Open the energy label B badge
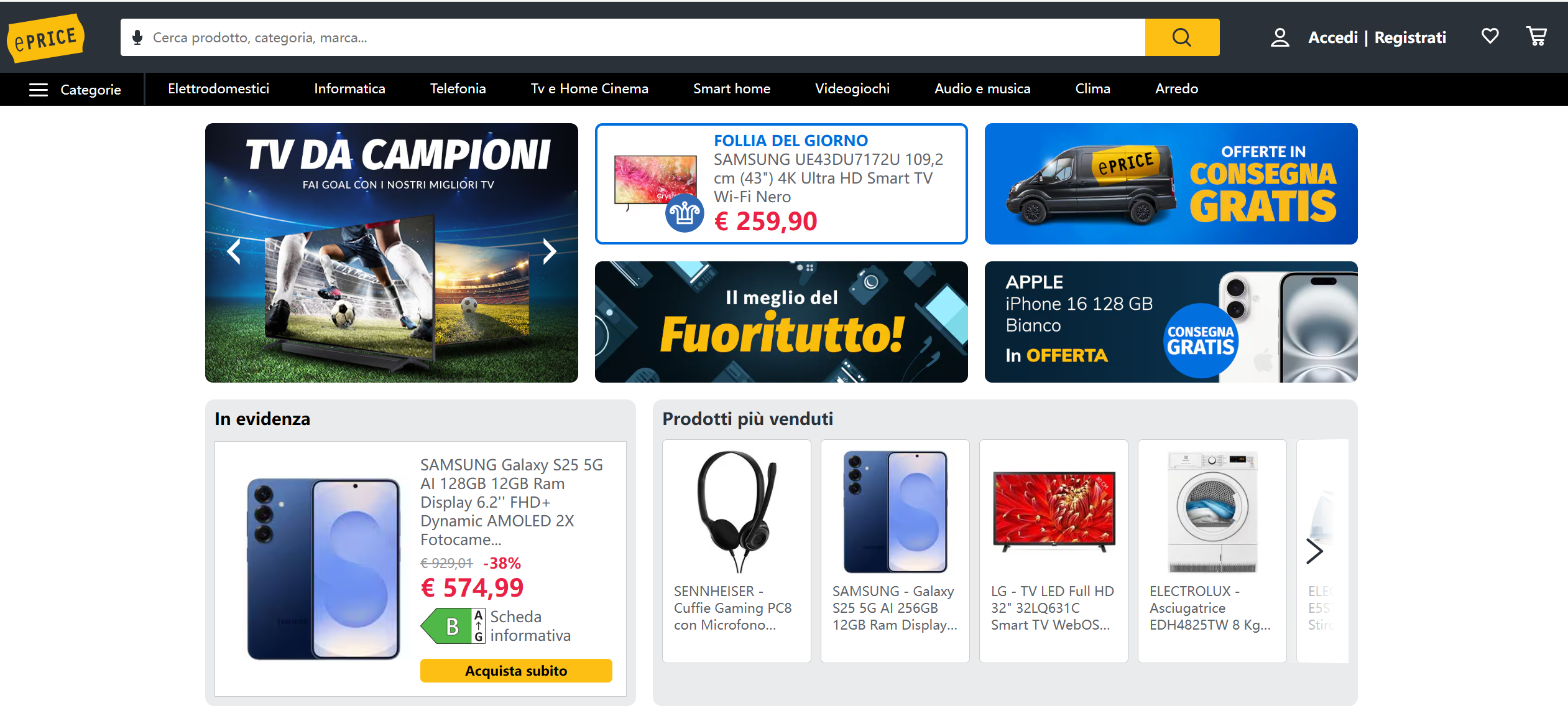1568x713 pixels. tap(453, 626)
